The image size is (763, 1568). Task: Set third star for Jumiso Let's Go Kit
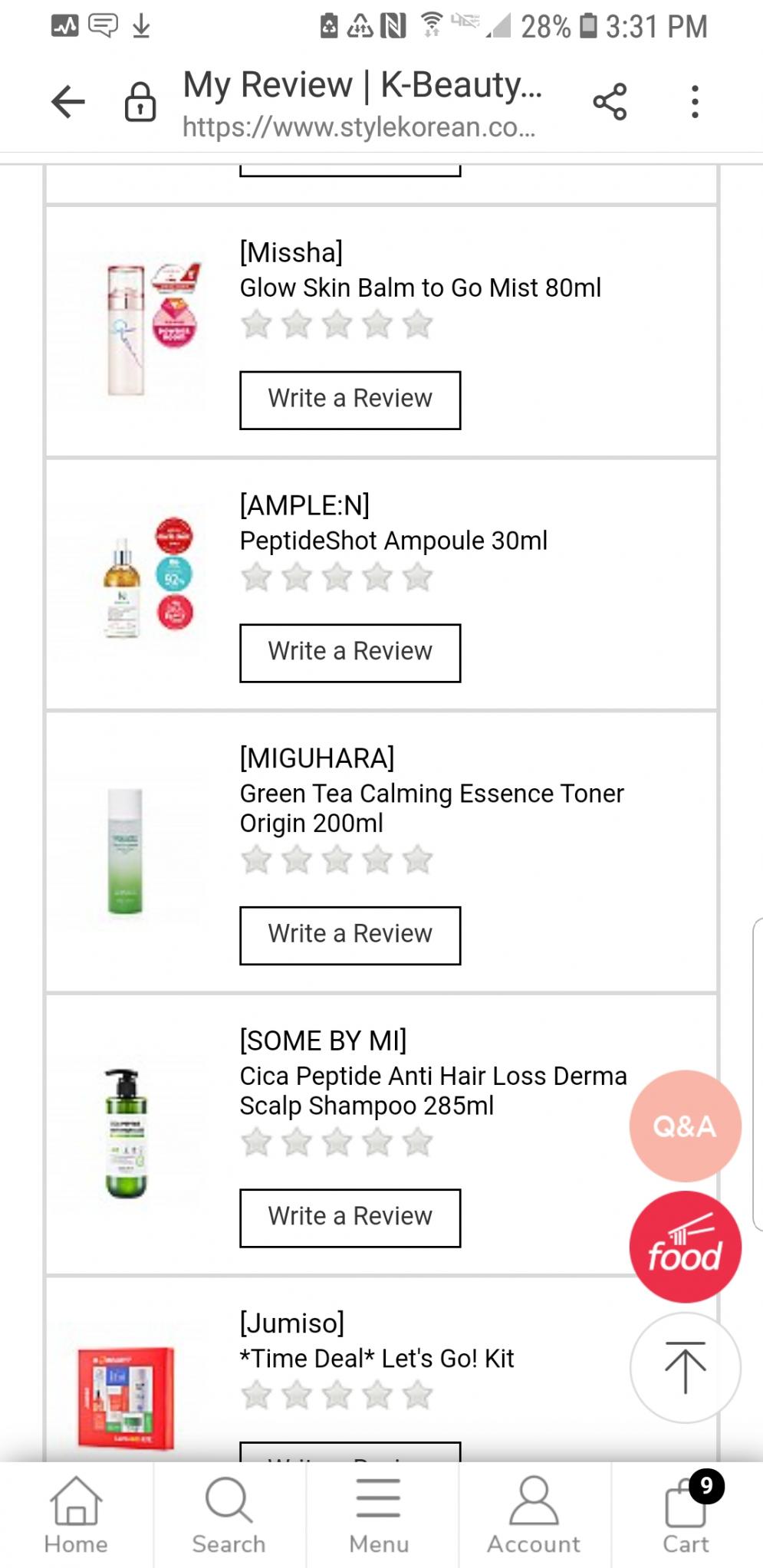pyautogui.click(x=337, y=1395)
